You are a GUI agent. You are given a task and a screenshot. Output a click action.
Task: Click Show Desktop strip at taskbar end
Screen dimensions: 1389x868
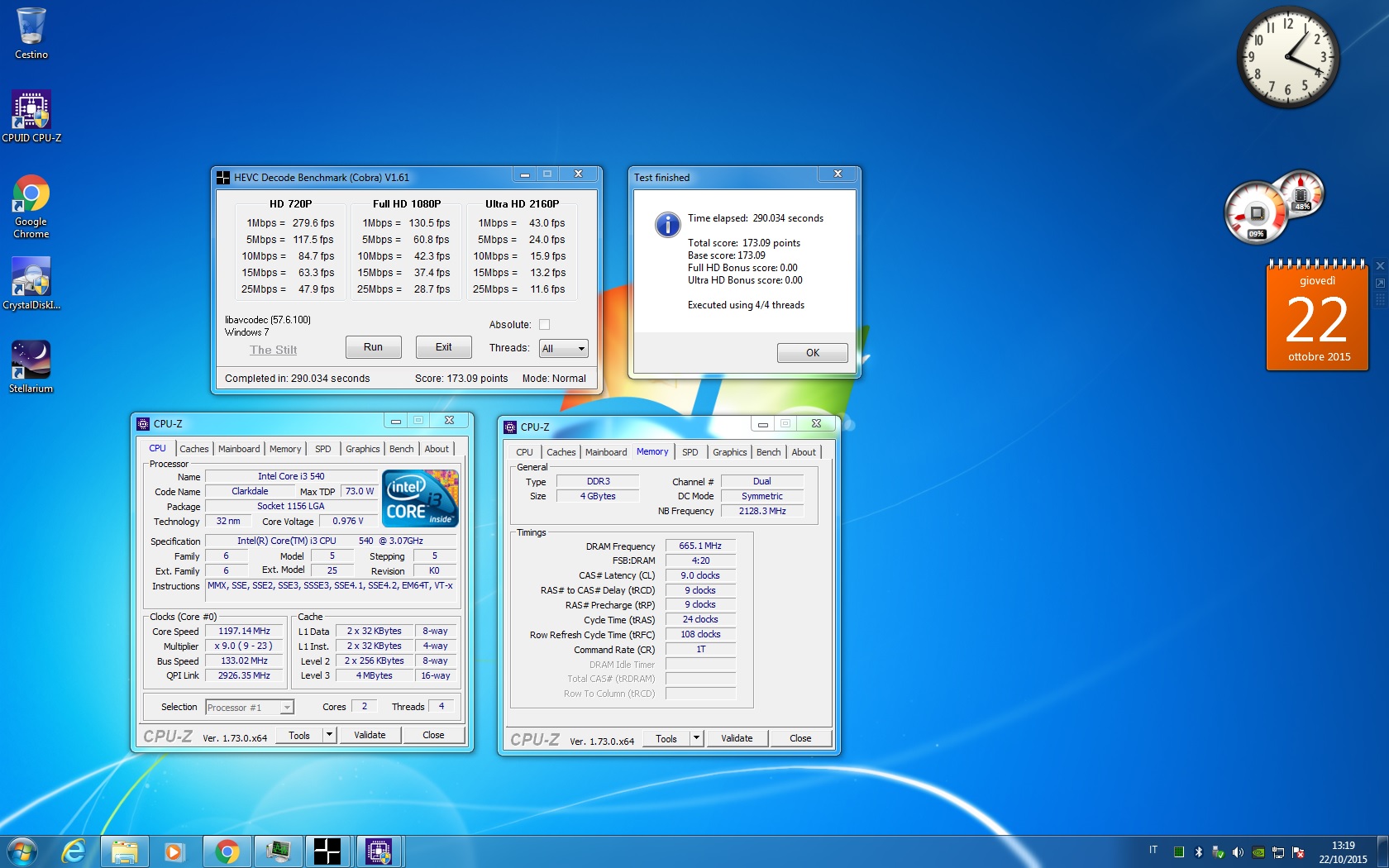point(1382,851)
